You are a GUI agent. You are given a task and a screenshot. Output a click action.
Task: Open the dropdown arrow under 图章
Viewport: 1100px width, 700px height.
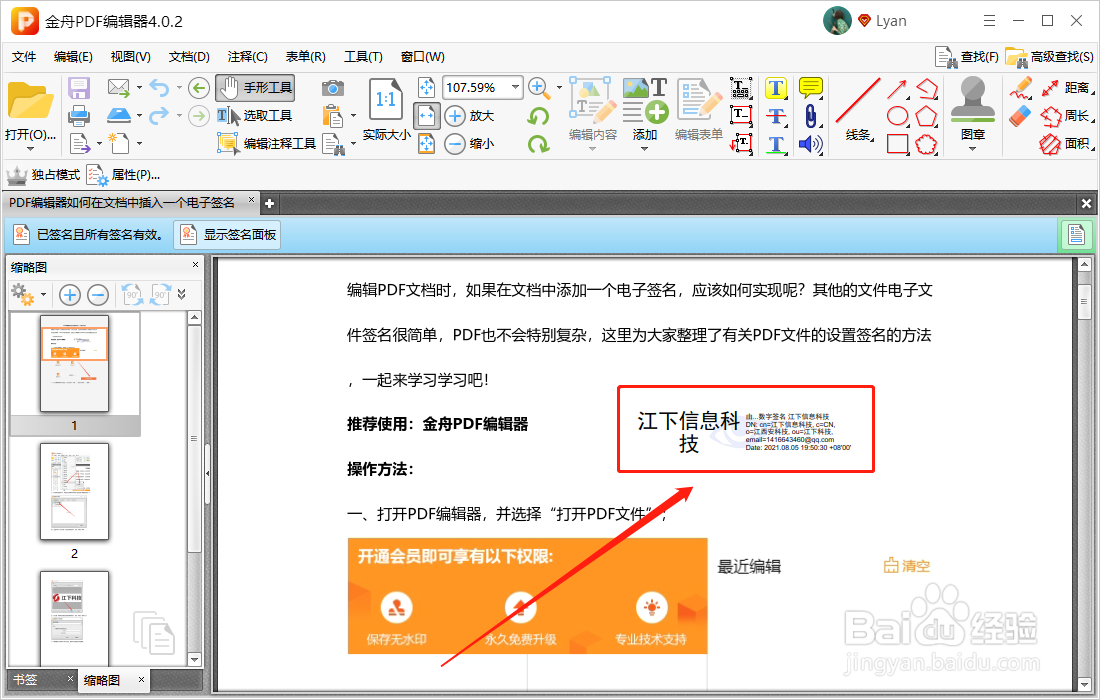coord(972,149)
